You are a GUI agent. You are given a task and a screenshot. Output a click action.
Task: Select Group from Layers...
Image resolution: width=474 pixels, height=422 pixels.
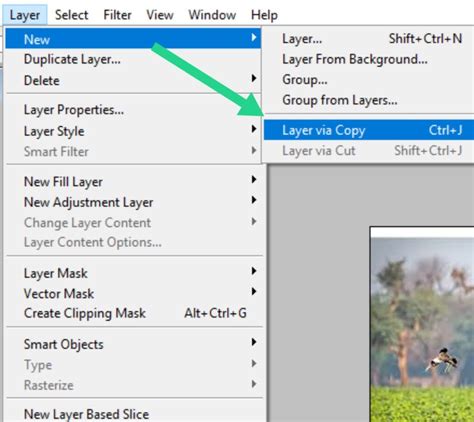[369, 100]
